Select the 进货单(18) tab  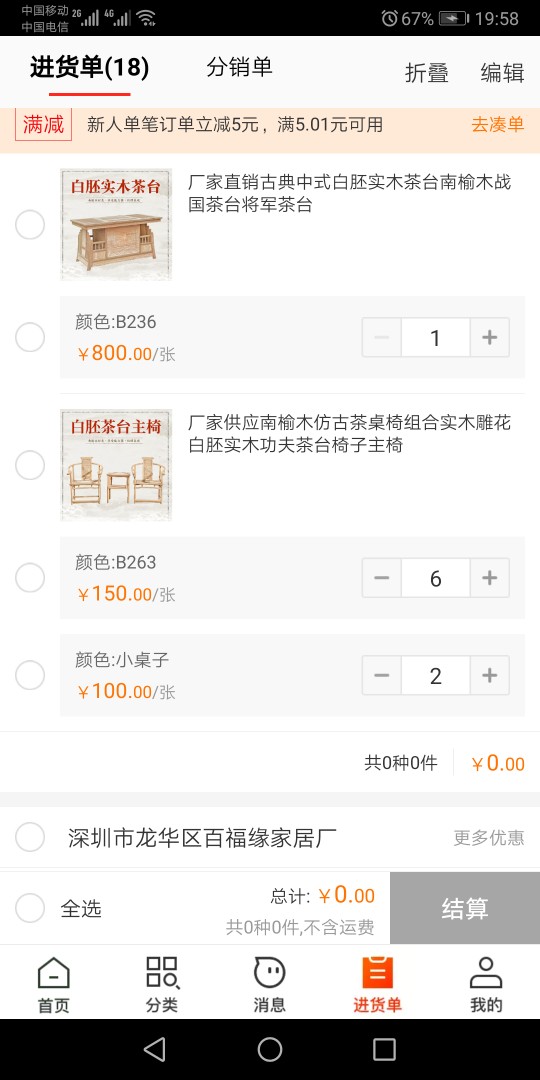90,68
